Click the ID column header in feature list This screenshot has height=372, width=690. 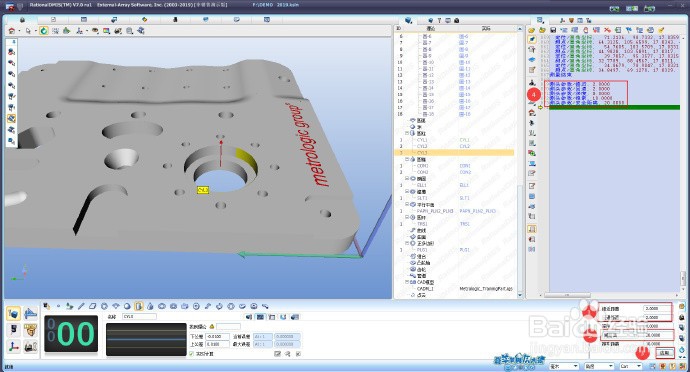click(399, 28)
